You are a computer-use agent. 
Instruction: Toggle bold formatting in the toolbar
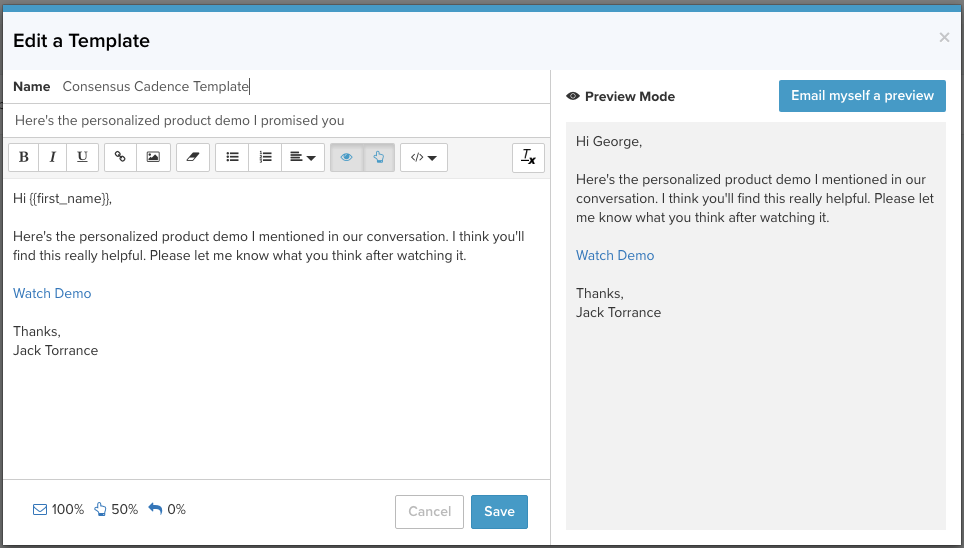(x=24, y=158)
